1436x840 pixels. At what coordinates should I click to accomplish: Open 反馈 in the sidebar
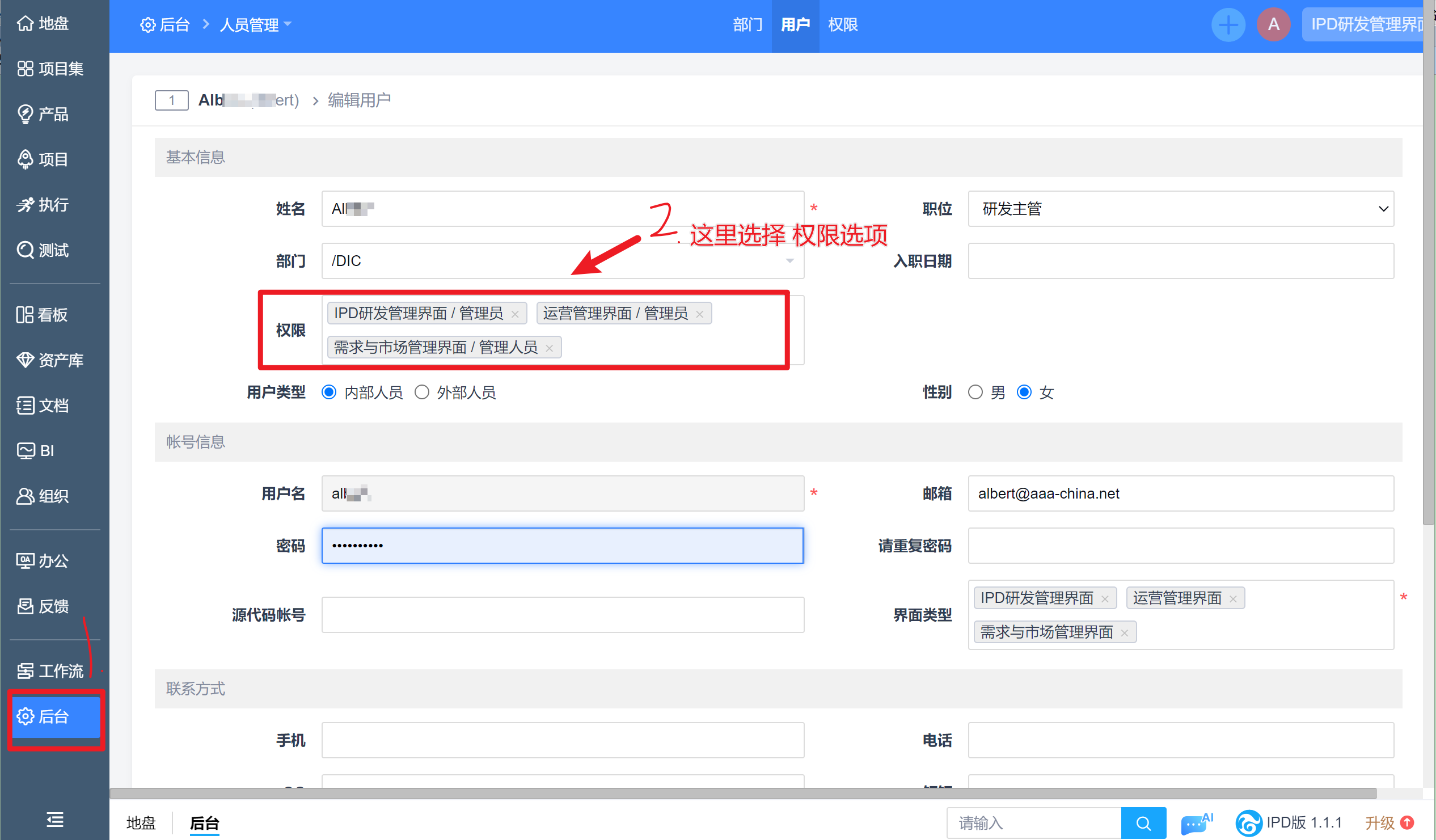(x=43, y=606)
